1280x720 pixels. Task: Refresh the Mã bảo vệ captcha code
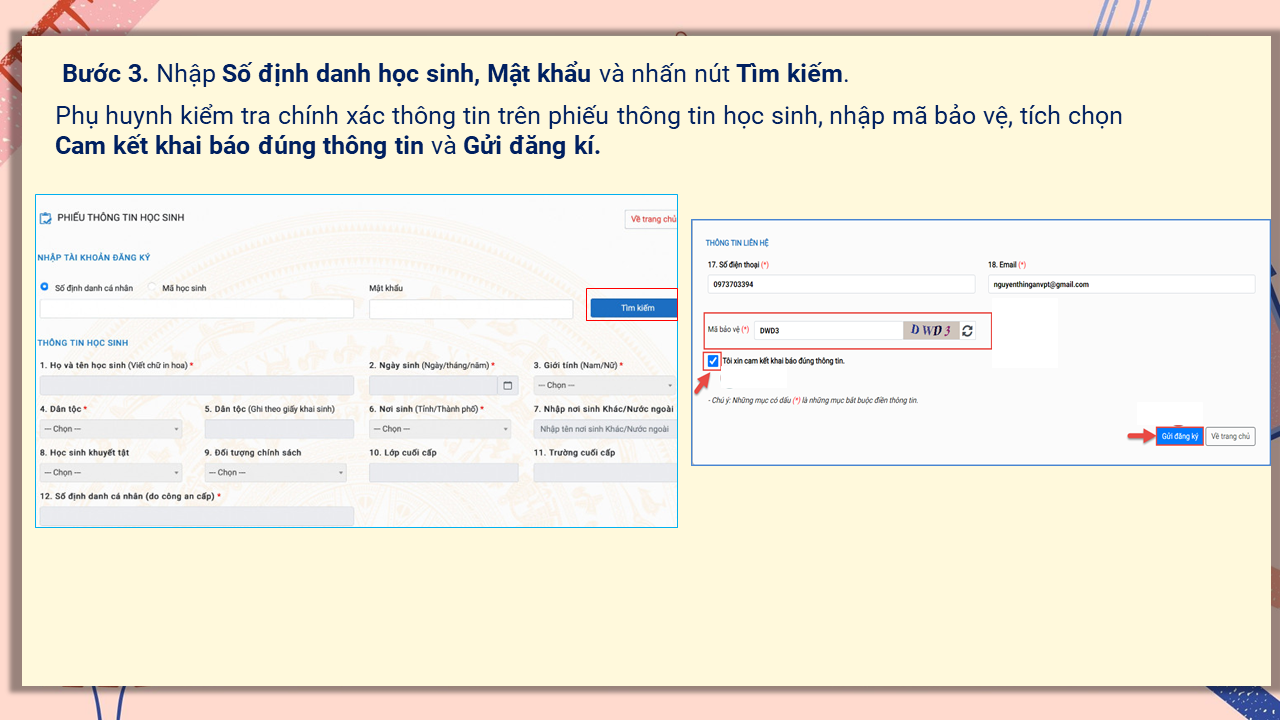click(x=968, y=330)
